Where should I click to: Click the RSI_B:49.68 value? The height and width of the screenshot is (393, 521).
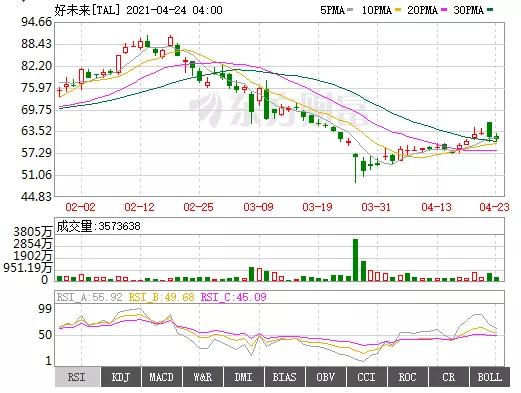(x=161, y=297)
